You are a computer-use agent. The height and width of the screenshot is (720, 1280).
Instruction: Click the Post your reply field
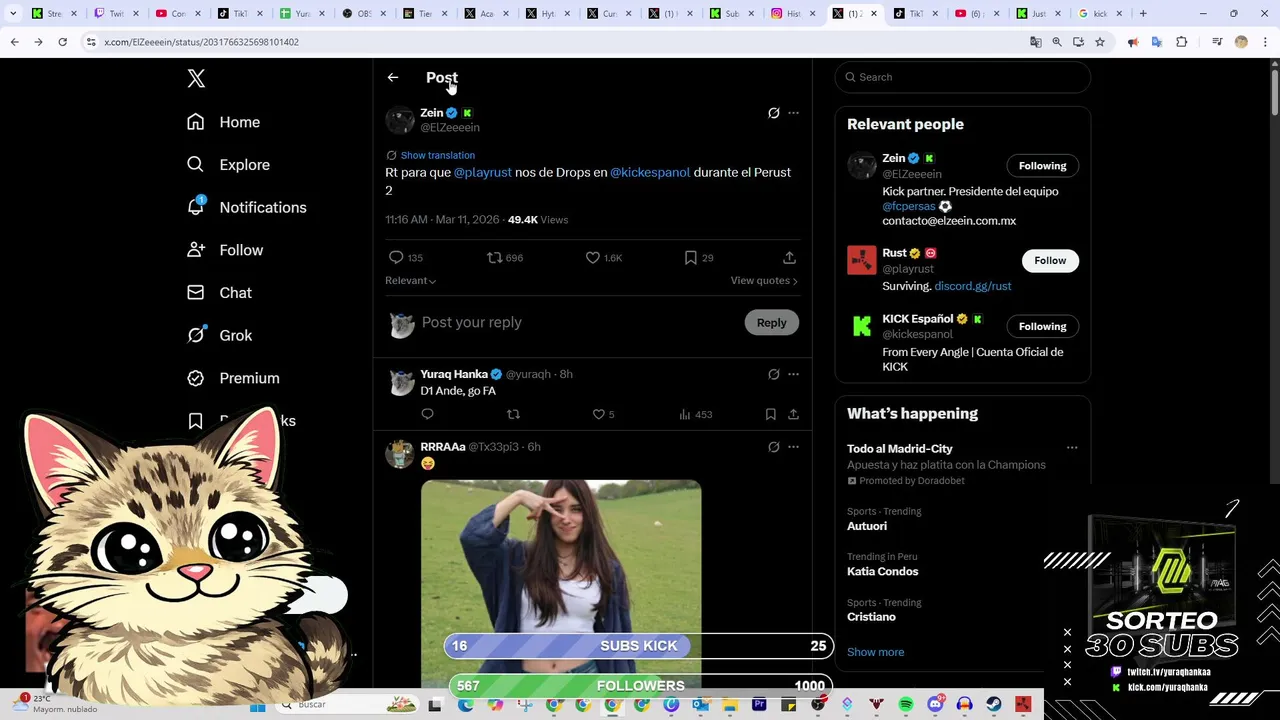pos(578,322)
